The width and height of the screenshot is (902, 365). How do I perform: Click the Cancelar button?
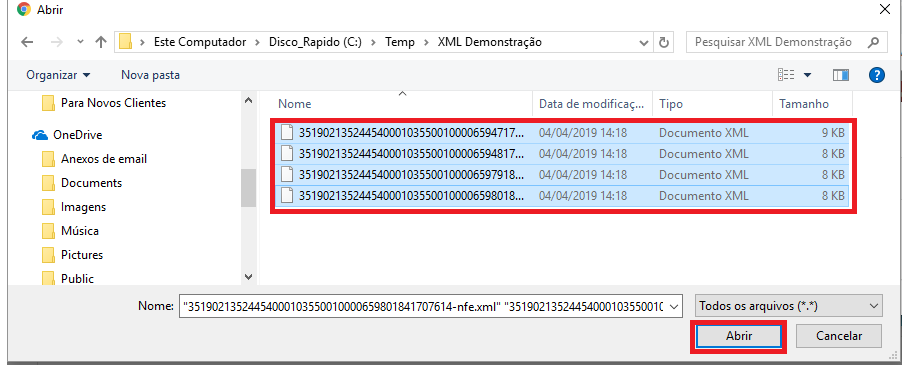tap(839, 336)
